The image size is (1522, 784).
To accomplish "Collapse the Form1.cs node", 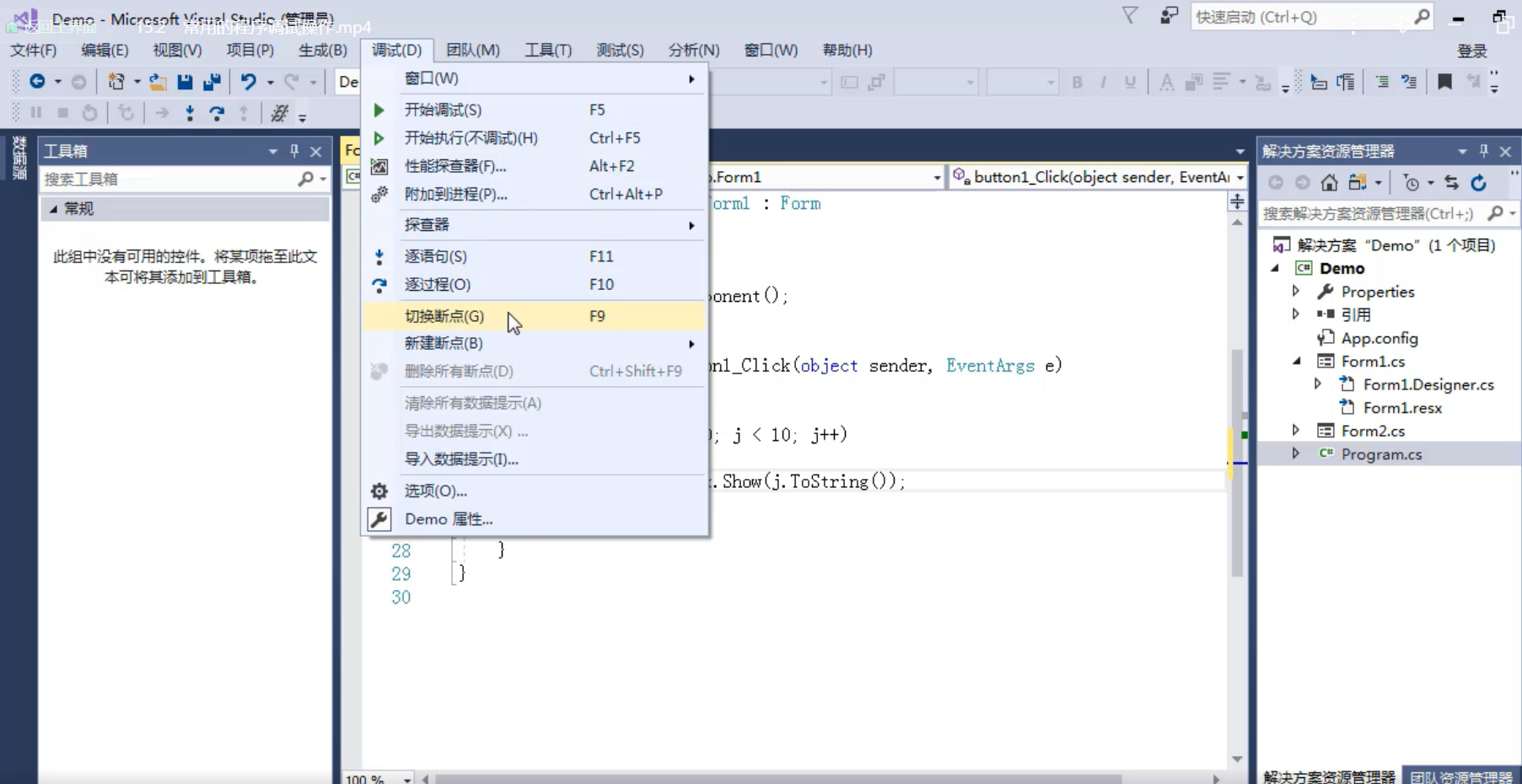I will point(1298,361).
